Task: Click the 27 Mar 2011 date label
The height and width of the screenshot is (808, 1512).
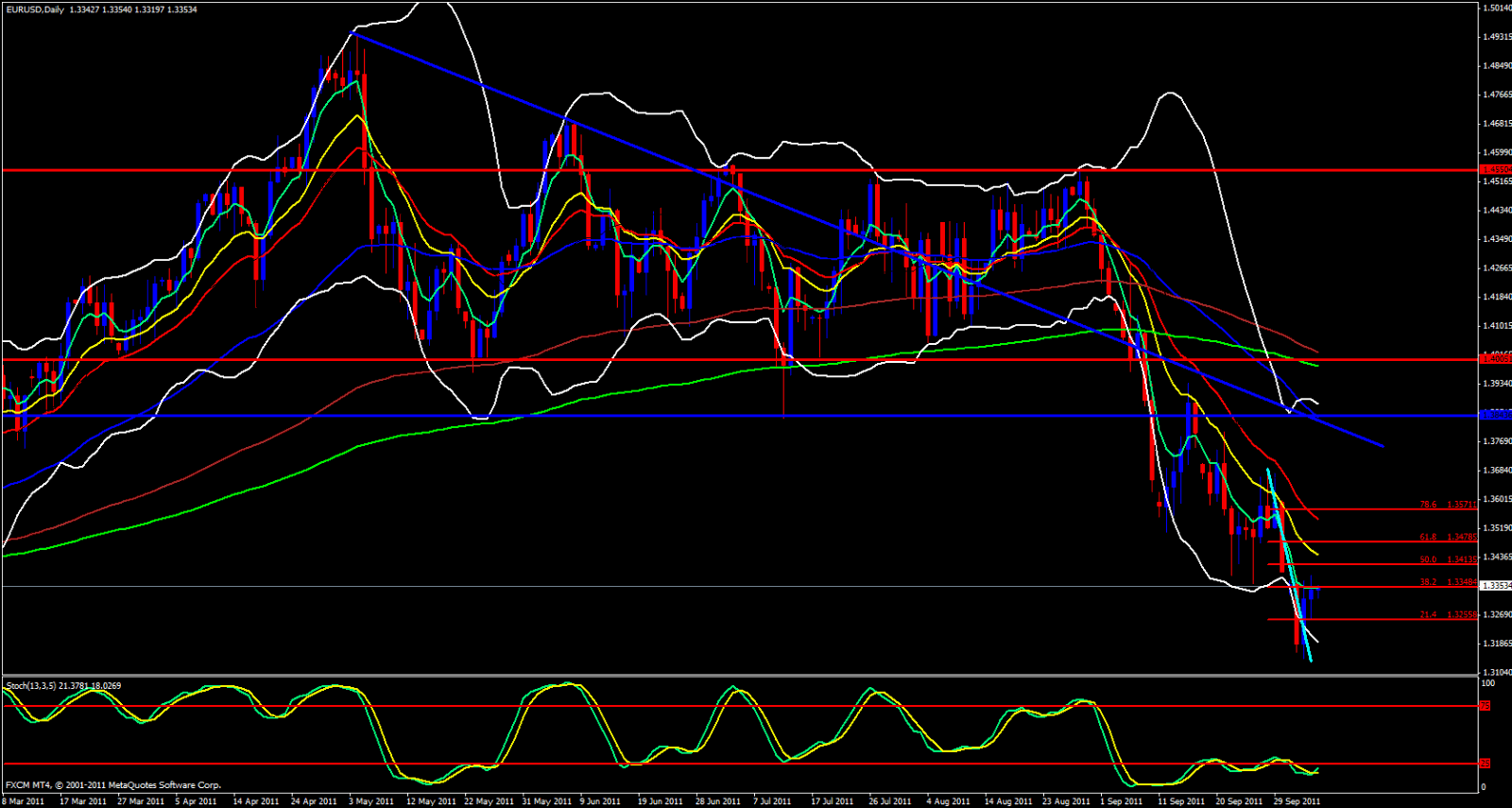Action: click(141, 801)
